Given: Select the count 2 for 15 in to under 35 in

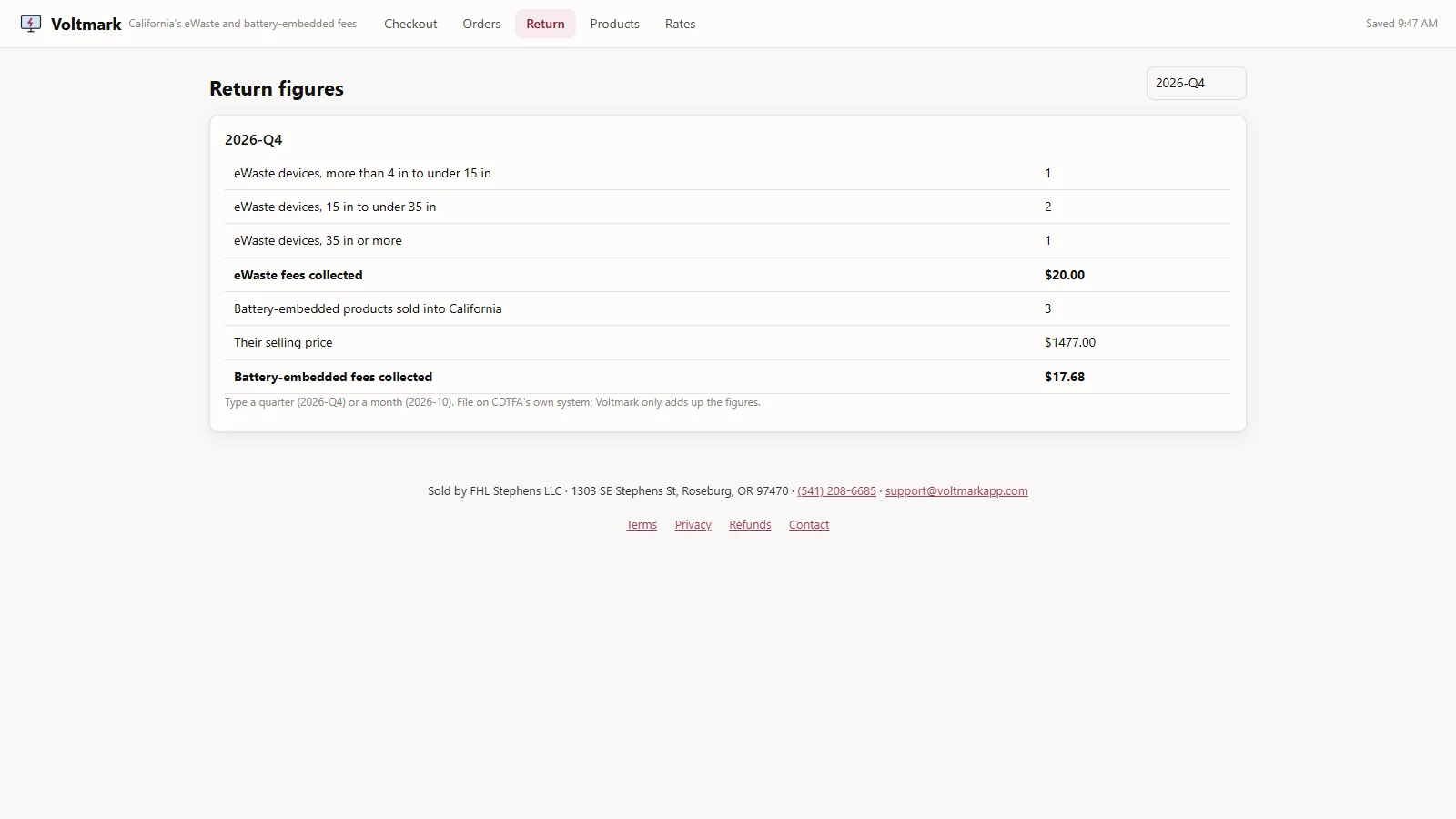Looking at the screenshot, I should (x=1048, y=207).
